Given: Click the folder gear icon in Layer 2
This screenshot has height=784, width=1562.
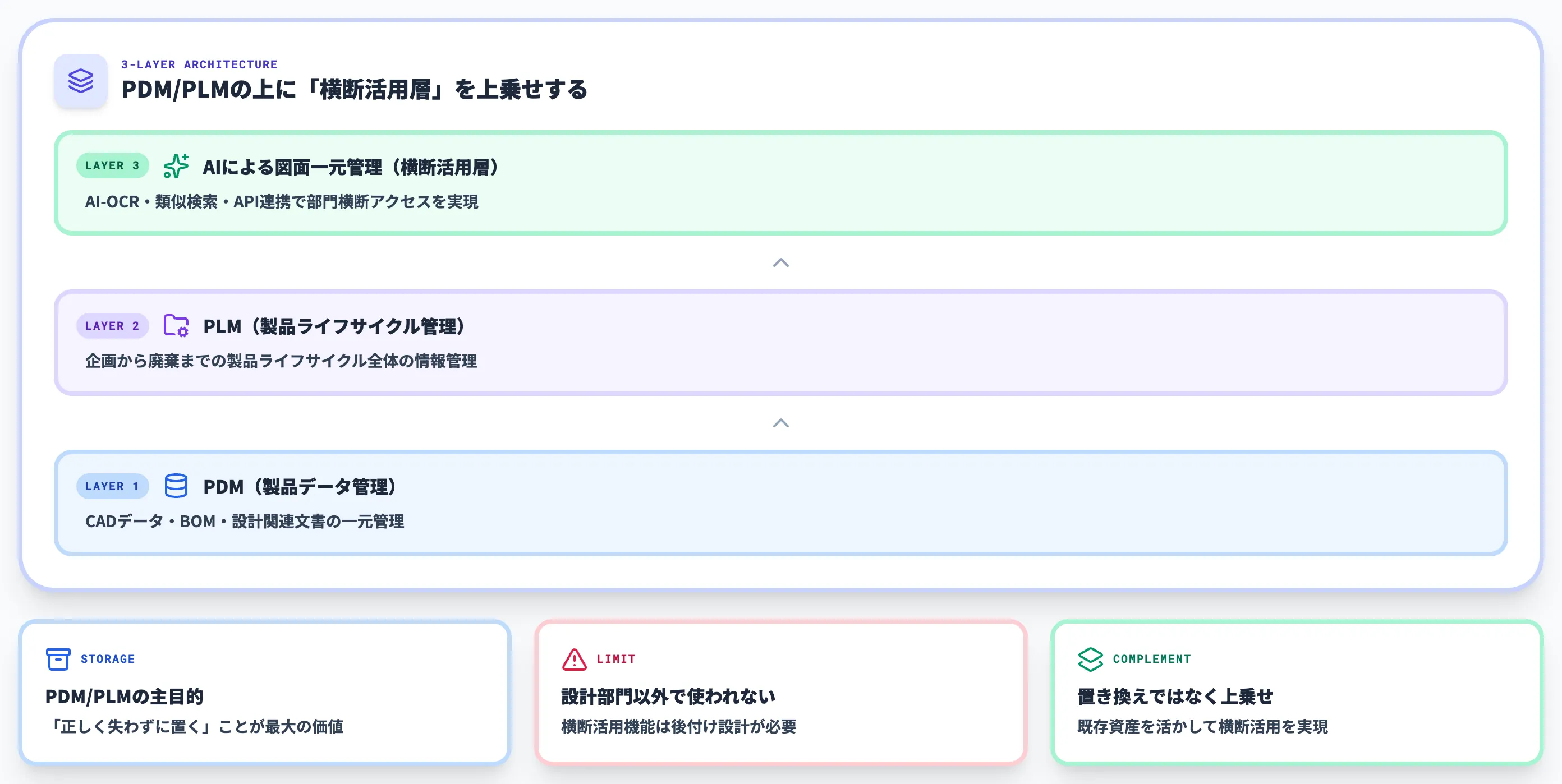Looking at the screenshot, I should [x=176, y=326].
